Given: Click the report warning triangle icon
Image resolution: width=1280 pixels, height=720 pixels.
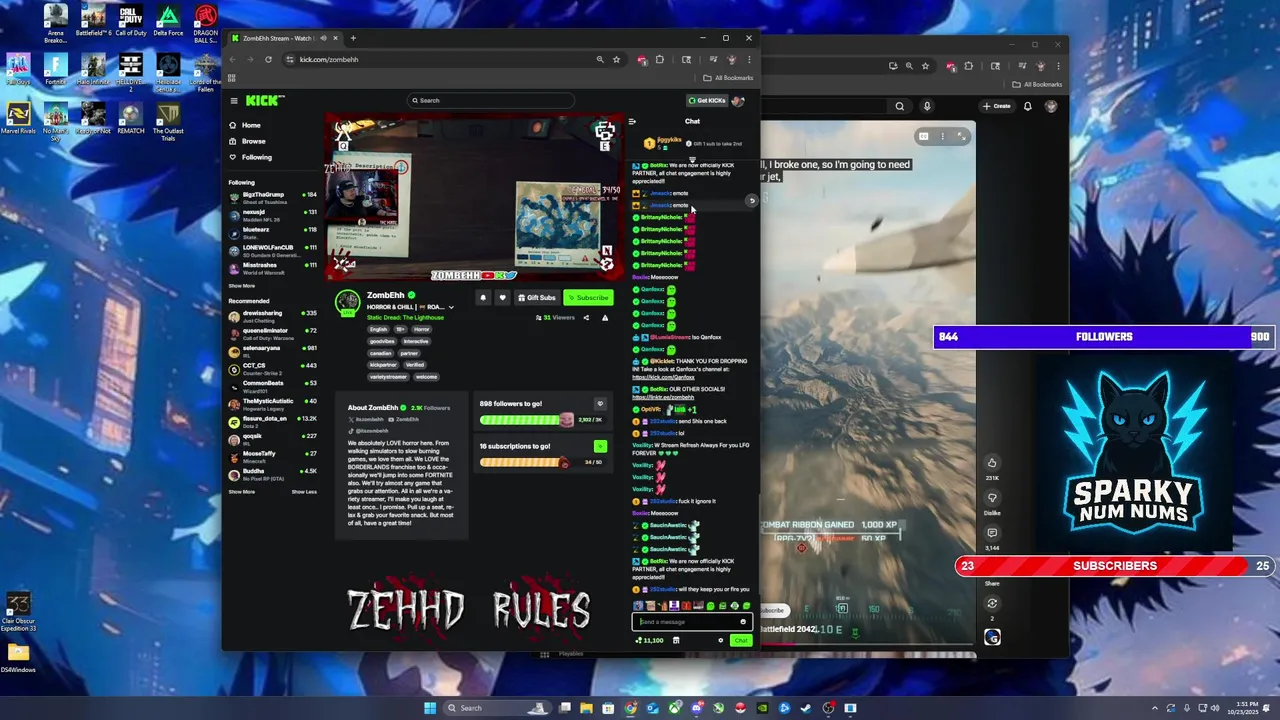Looking at the screenshot, I should [604, 317].
